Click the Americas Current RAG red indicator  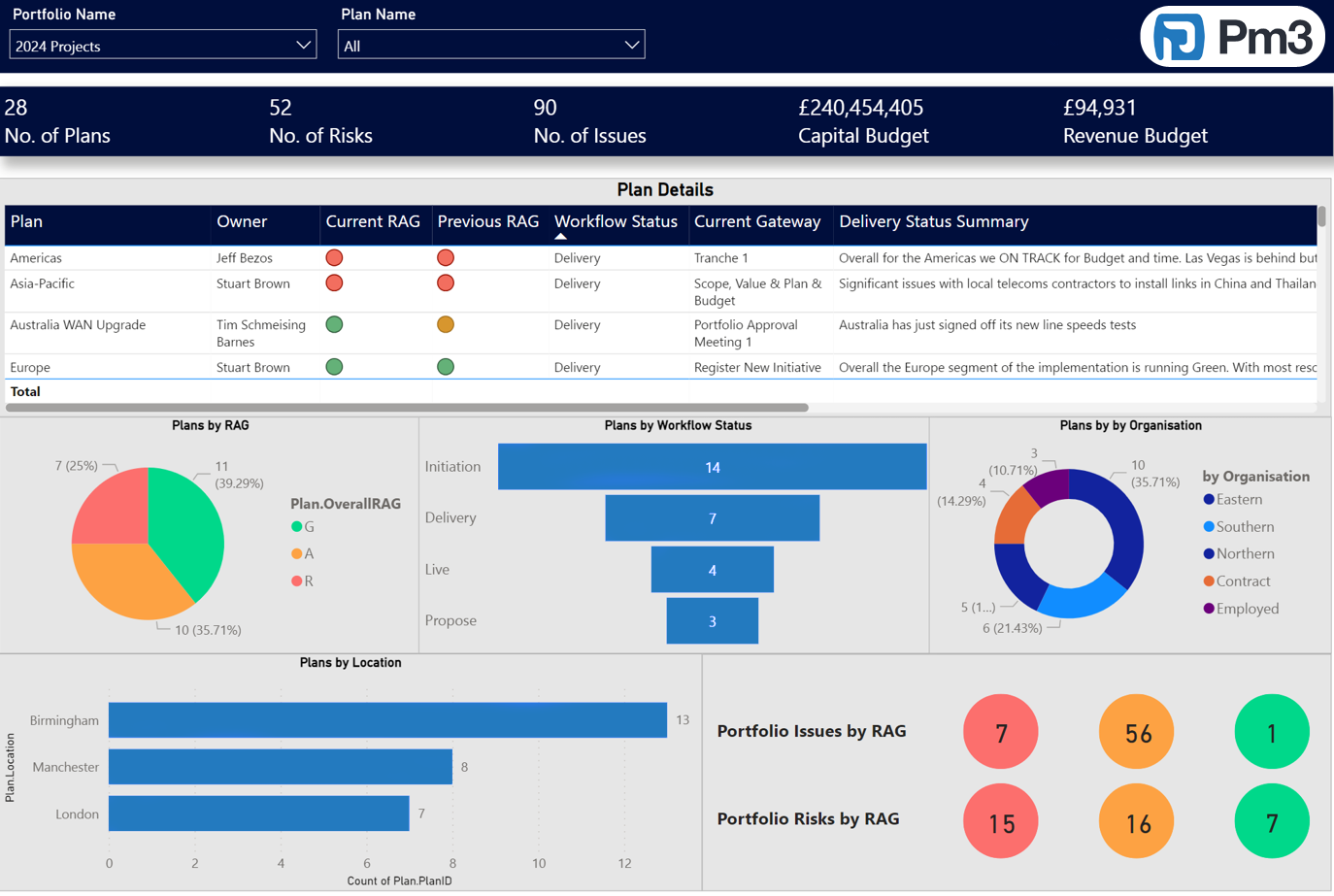click(334, 258)
